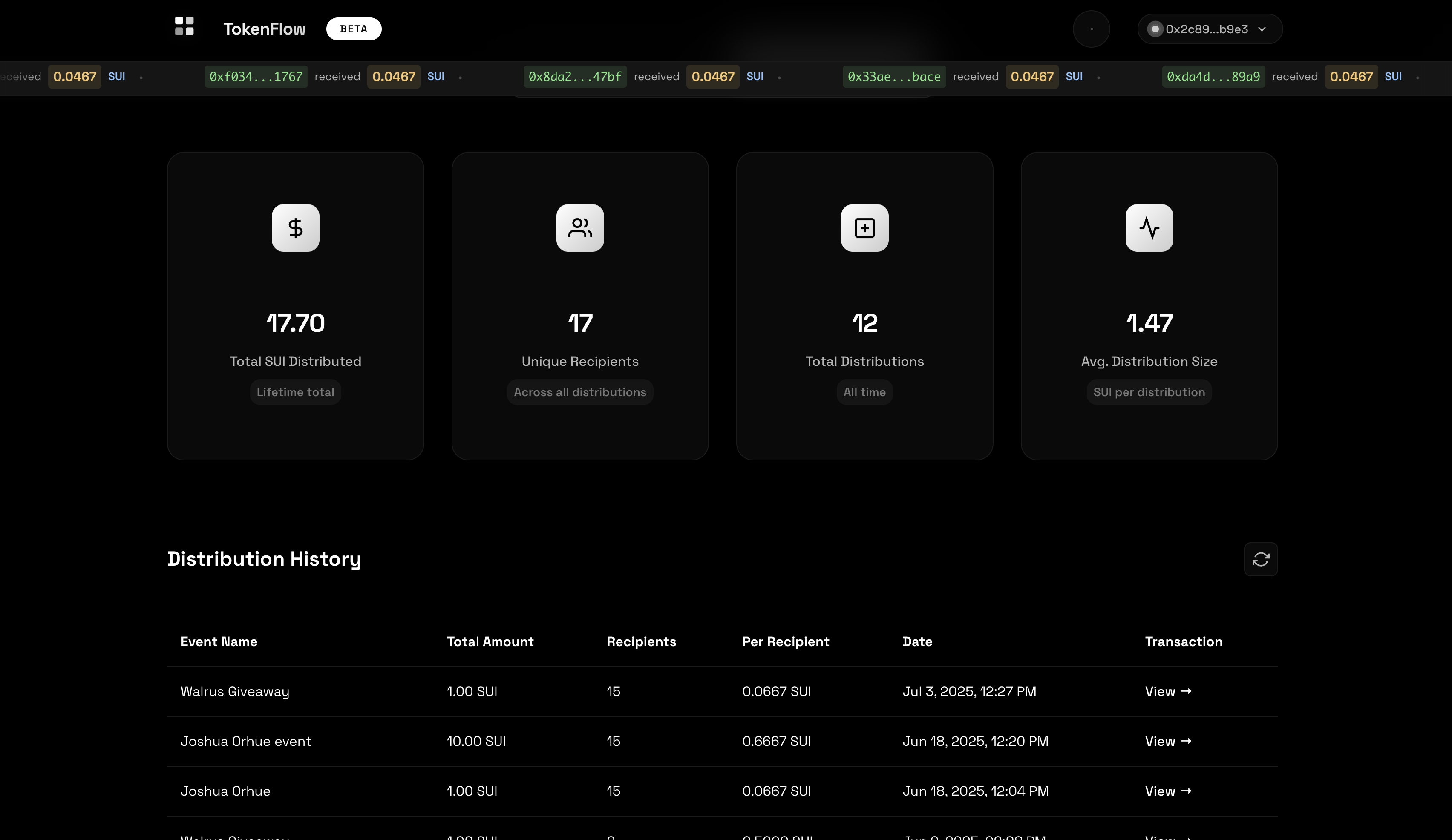The image size is (1452, 840).
Task: Click the pulse icon on Avg. Distribution Size card
Action: point(1148,228)
